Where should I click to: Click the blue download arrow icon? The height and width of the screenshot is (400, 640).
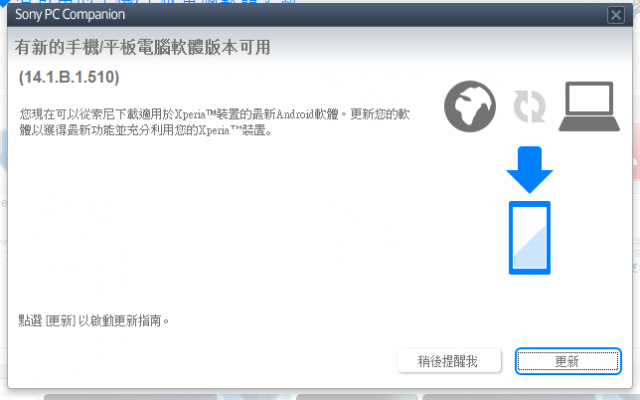[529, 170]
